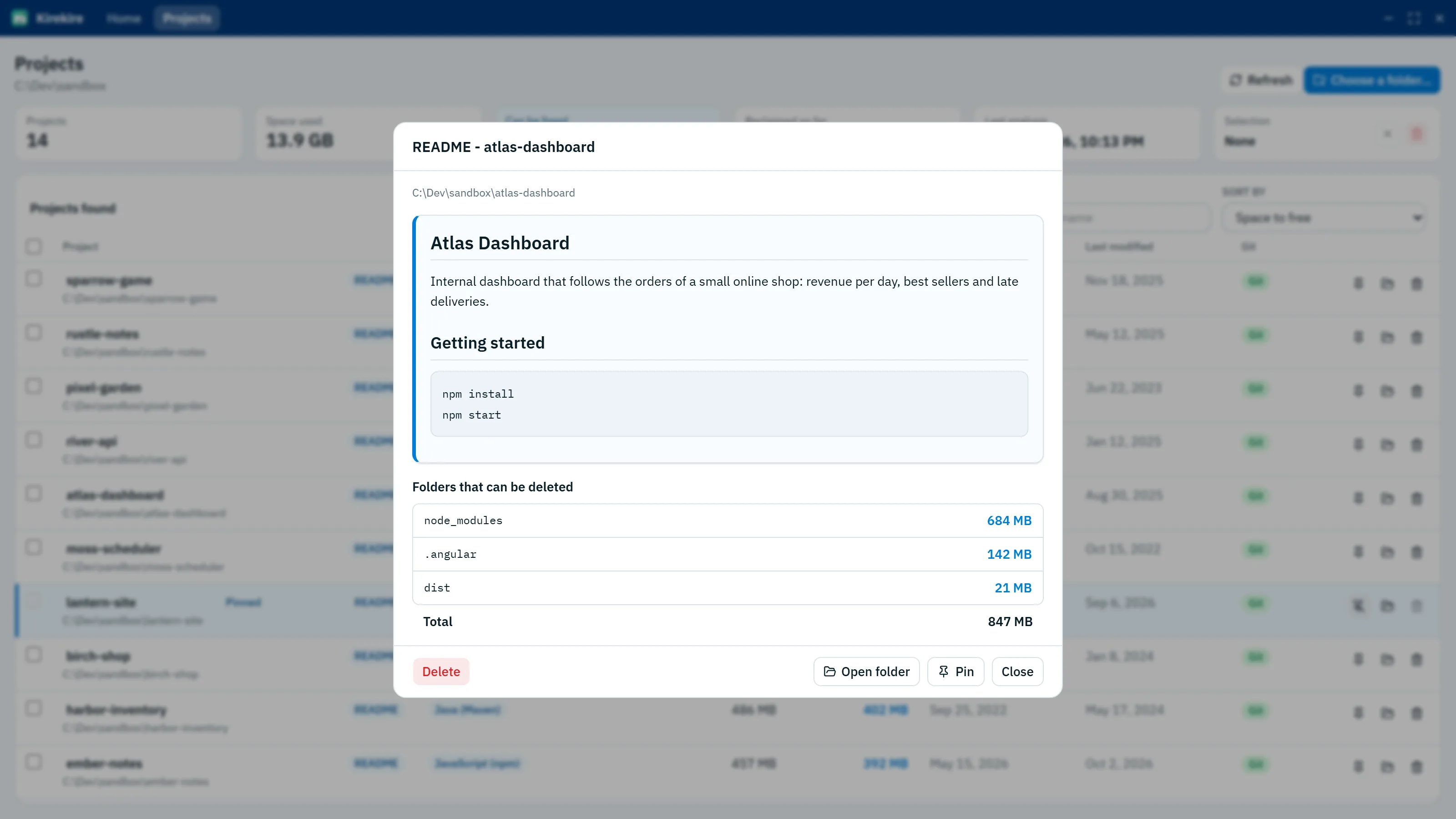The width and height of the screenshot is (1456, 819).
Task: Click trash icon in sparrow-game row
Action: 1416,283
